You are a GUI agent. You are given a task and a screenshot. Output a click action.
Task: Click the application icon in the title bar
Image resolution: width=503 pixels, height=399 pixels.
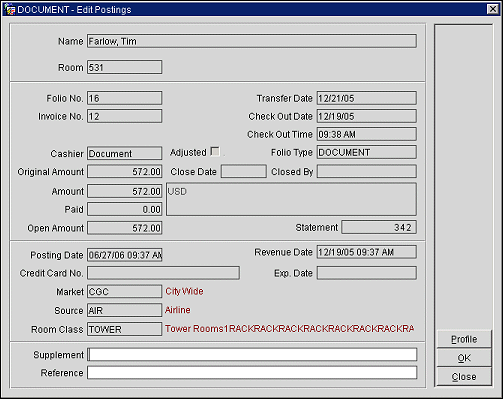coord(9,9)
